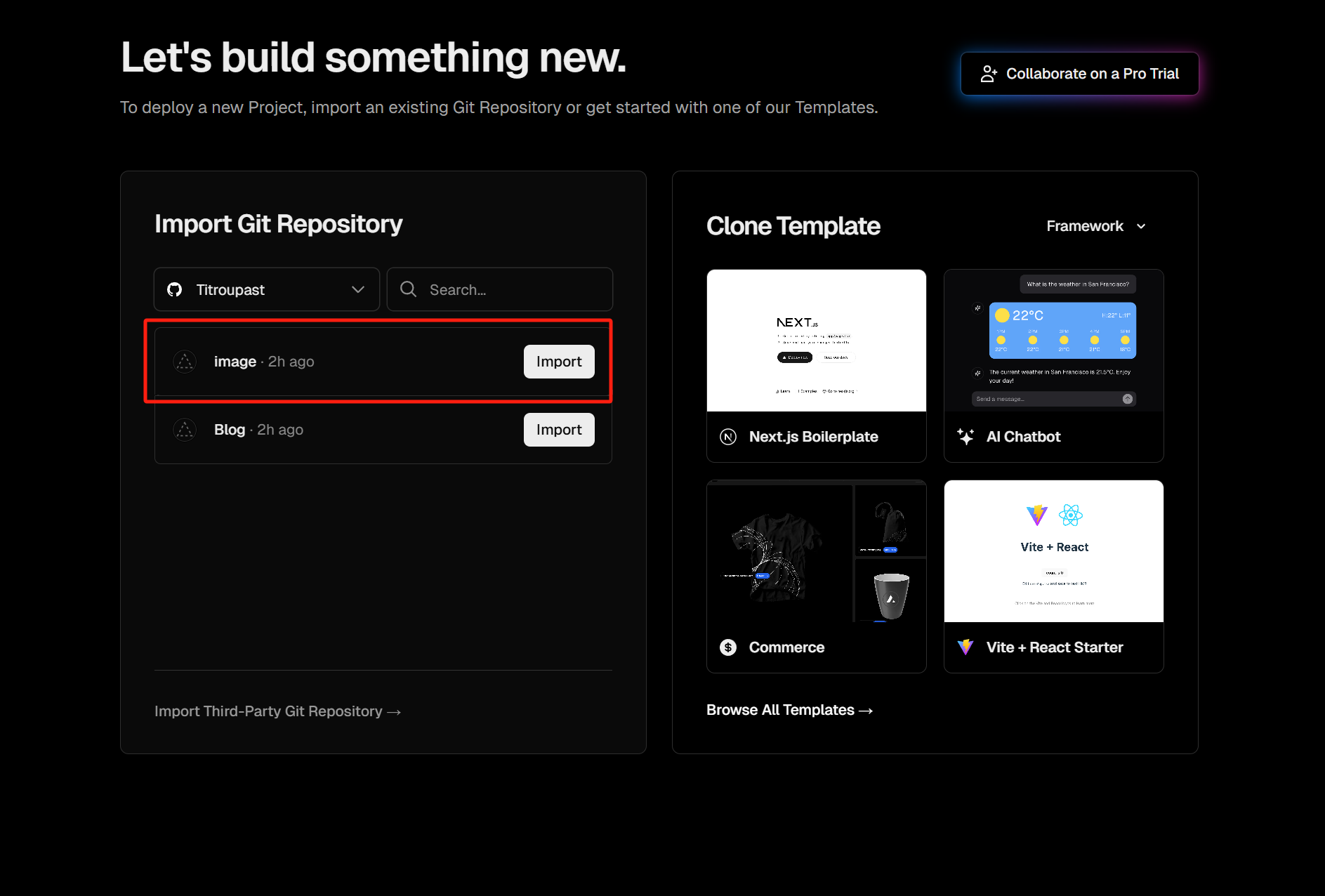Open Import Third-Party Git Repository link

[278, 711]
